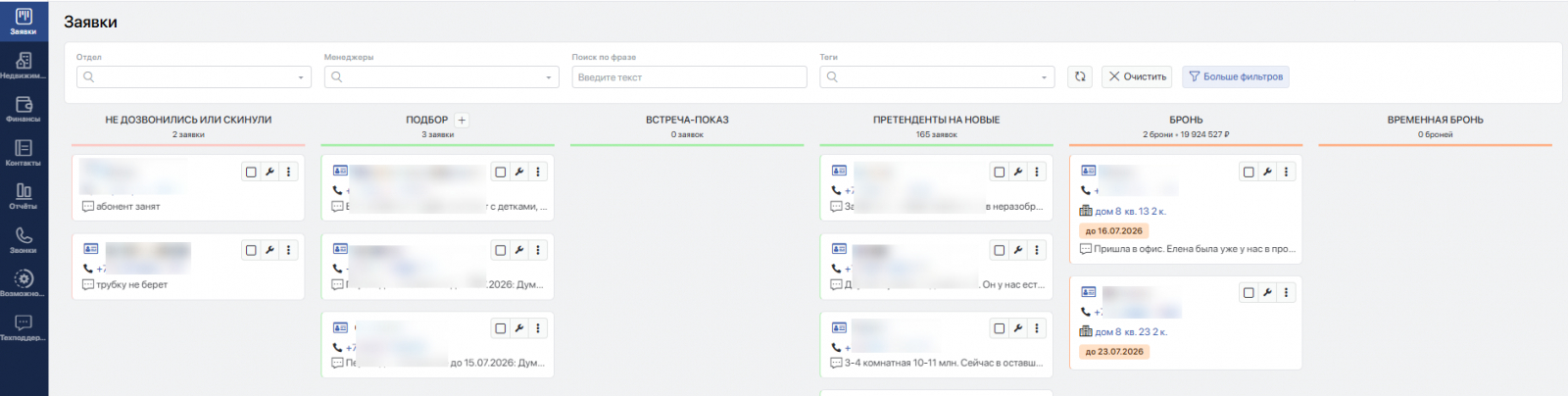The width and height of the screenshot is (1568, 396).
Task: Open the Финансы section in sidebar
Action: (x=24, y=108)
